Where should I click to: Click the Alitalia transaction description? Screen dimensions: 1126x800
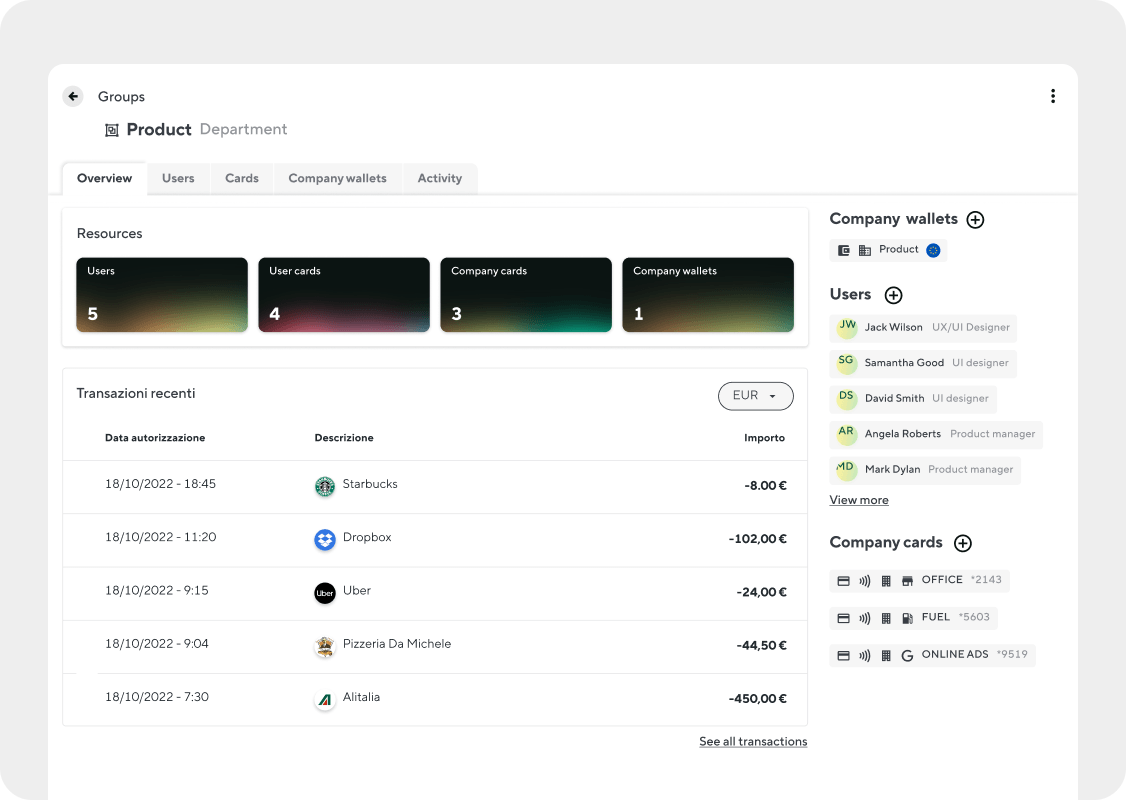361,697
